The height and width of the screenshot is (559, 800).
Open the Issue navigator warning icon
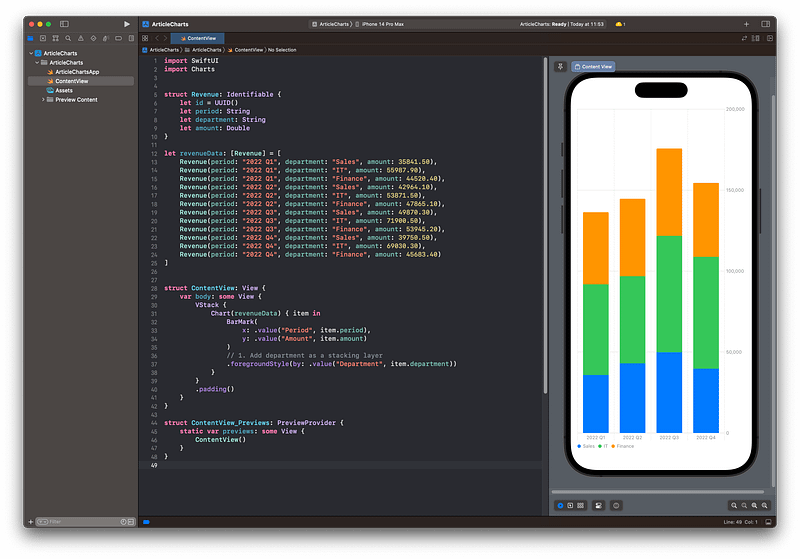(x=81, y=38)
